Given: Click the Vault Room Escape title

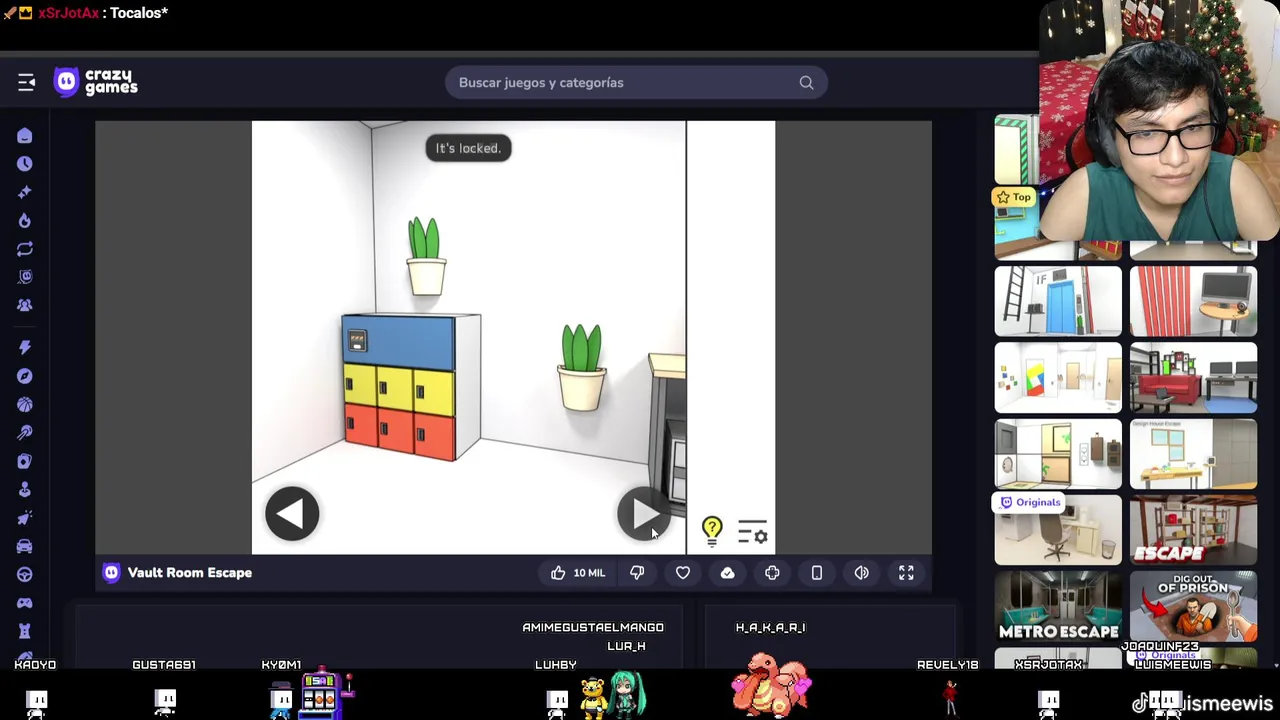Looking at the screenshot, I should click(x=190, y=573).
